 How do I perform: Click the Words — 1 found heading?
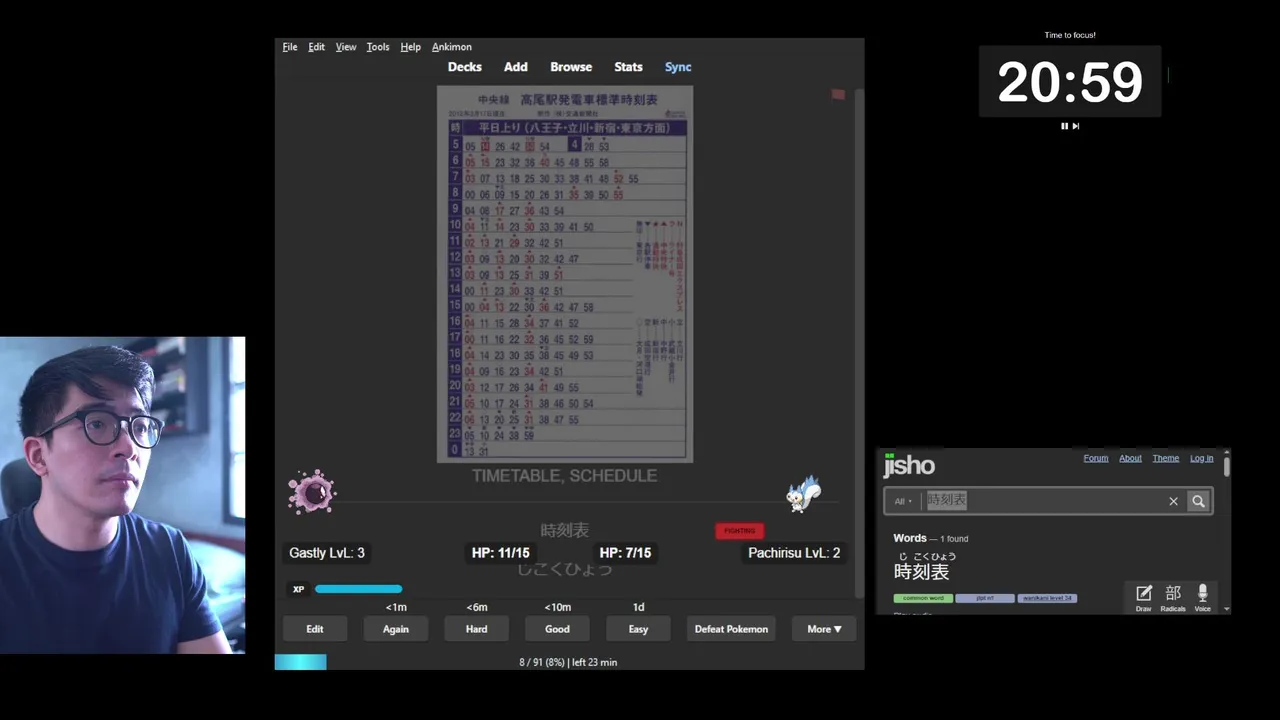[931, 538]
